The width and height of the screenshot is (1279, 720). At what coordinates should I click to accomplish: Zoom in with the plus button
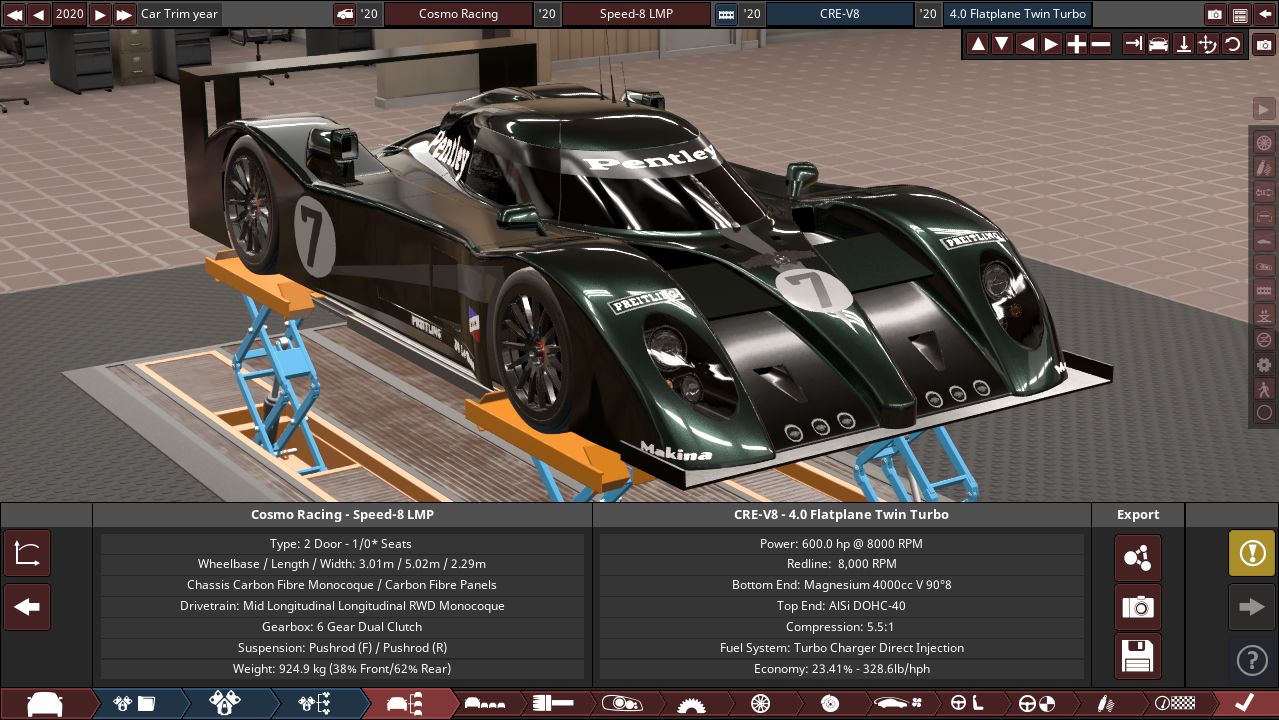1076,44
